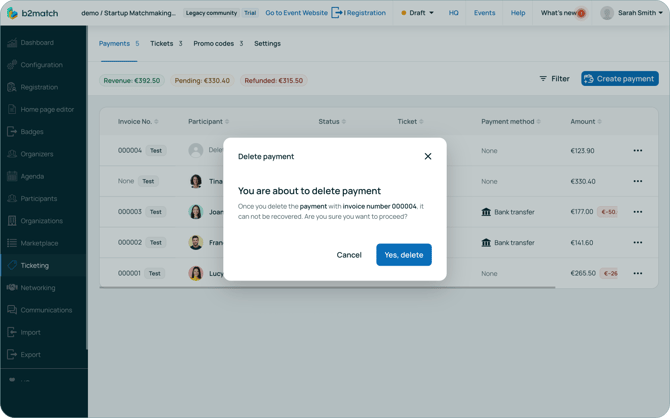Click the avatar in the 000003 row
The width and height of the screenshot is (670, 418).
click(196, 212)
